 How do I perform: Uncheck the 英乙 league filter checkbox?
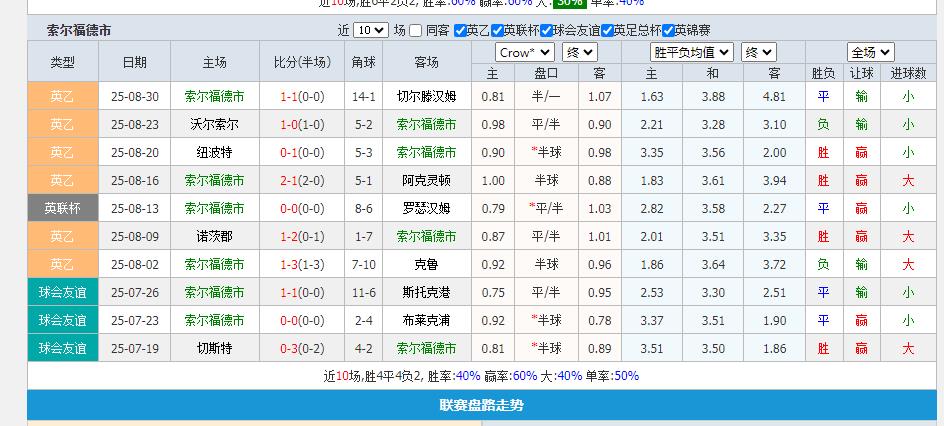pos(460,31)
